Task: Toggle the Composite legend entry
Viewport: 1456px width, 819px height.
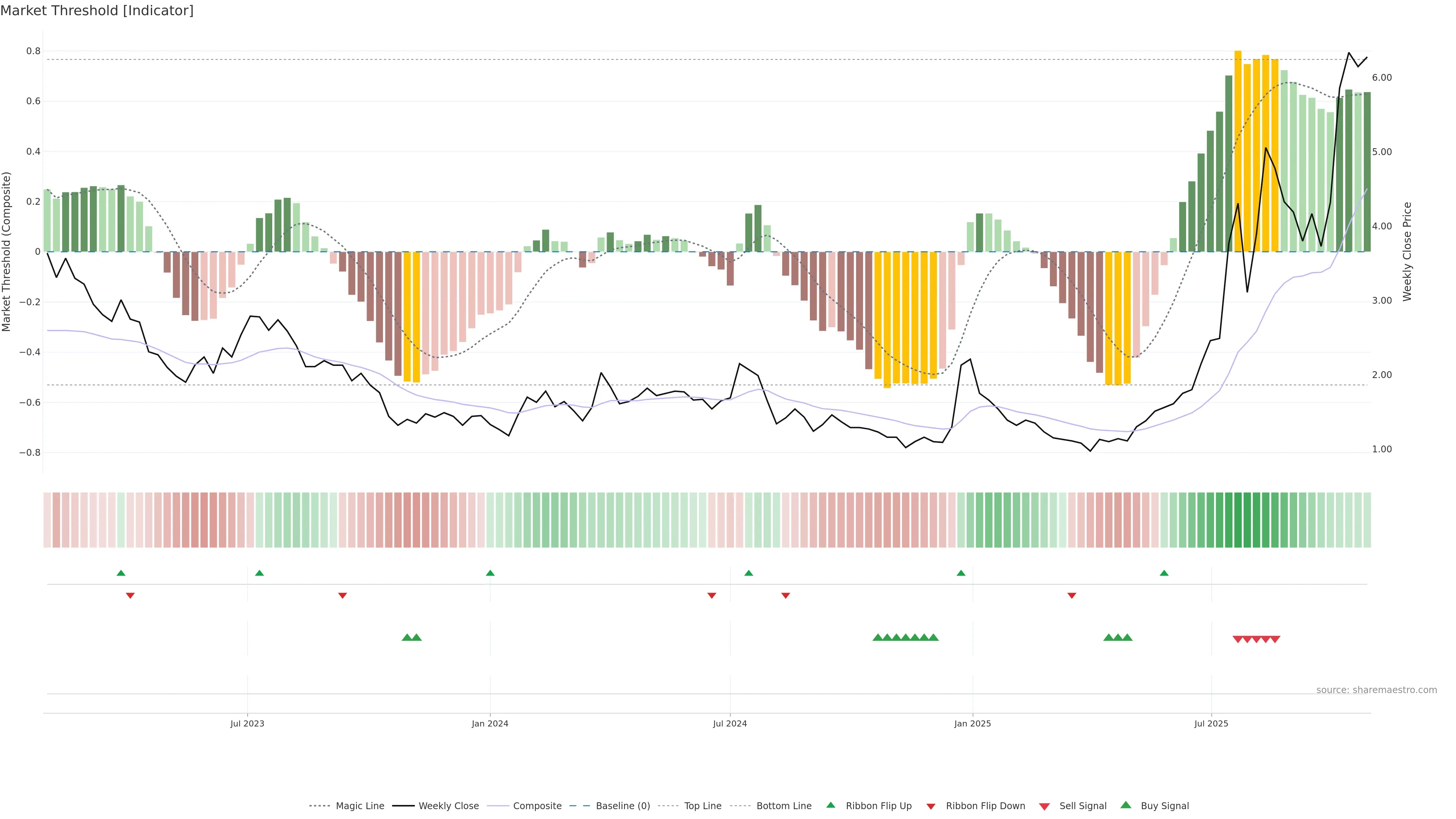Action: coord(537,806)
